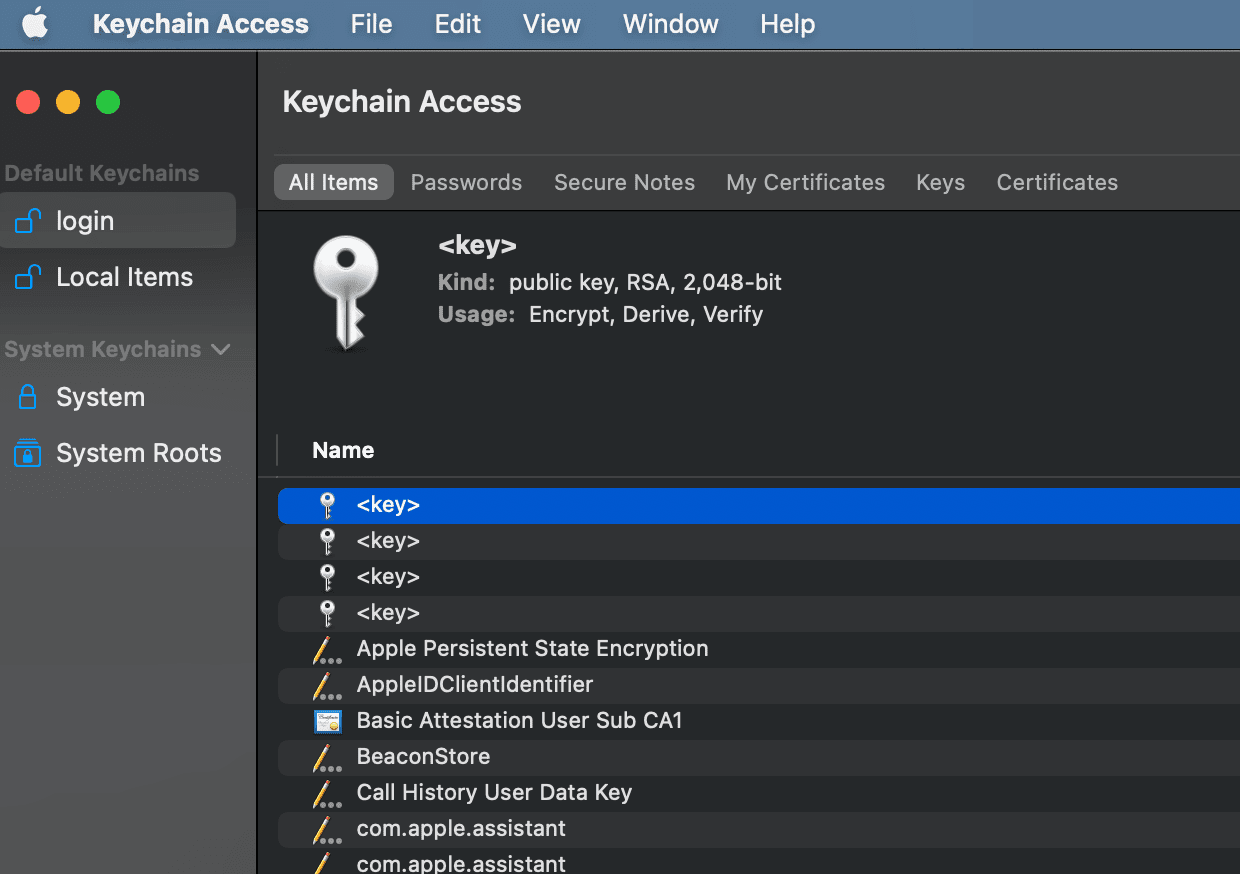The width and height of the screenshot is (1240, 874).
Task: Select the login keychain in the sidebar
Action: (x=85, y=219)
